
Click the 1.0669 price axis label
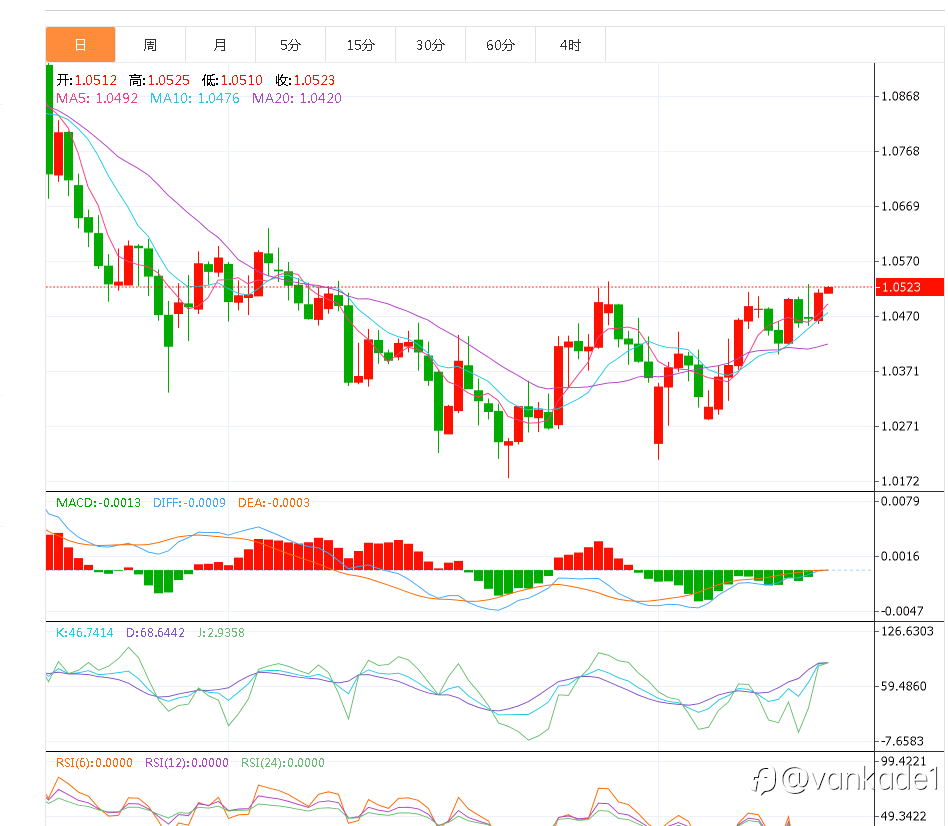900,206
